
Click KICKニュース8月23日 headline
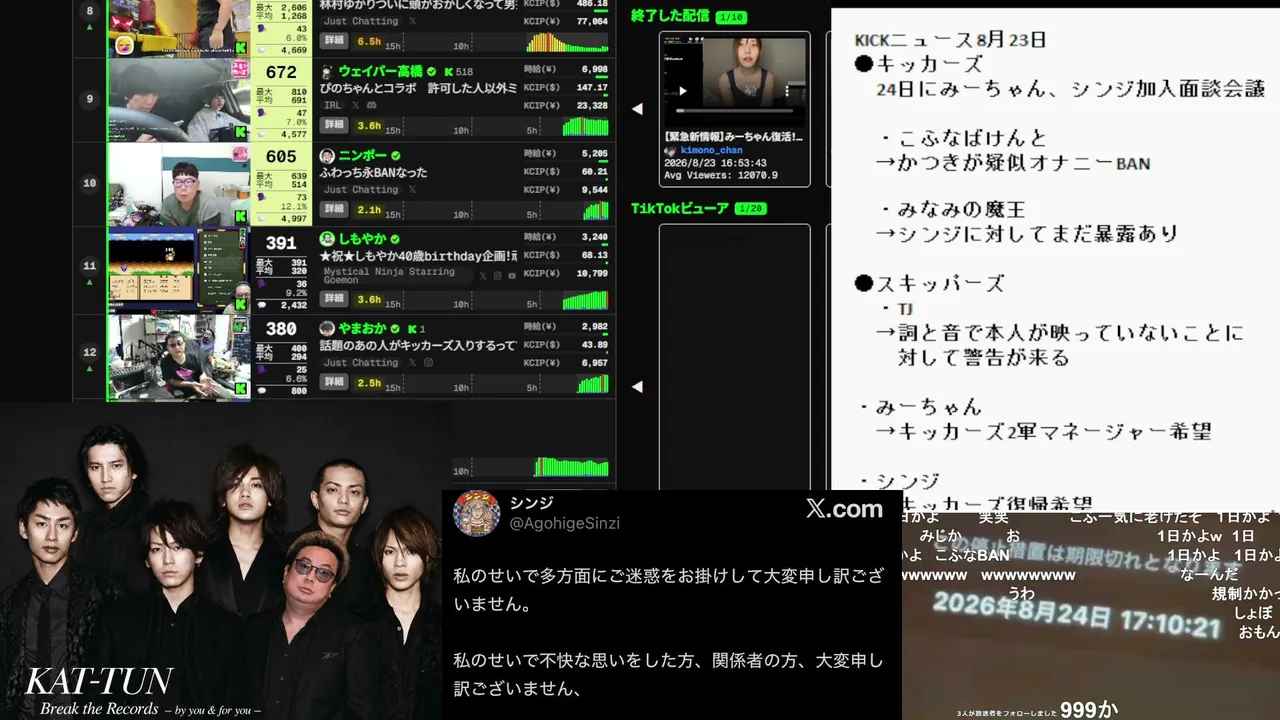tap(950, 40)
